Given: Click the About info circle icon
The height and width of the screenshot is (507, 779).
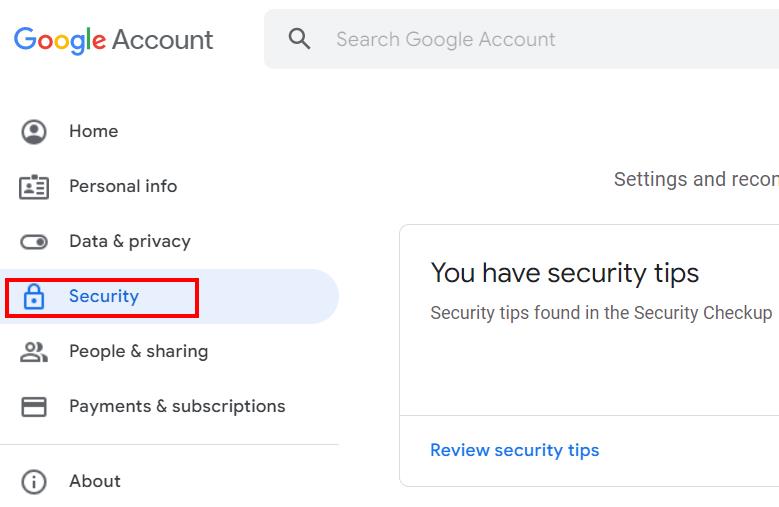Looking at the screenshot, I should (34, 482).
